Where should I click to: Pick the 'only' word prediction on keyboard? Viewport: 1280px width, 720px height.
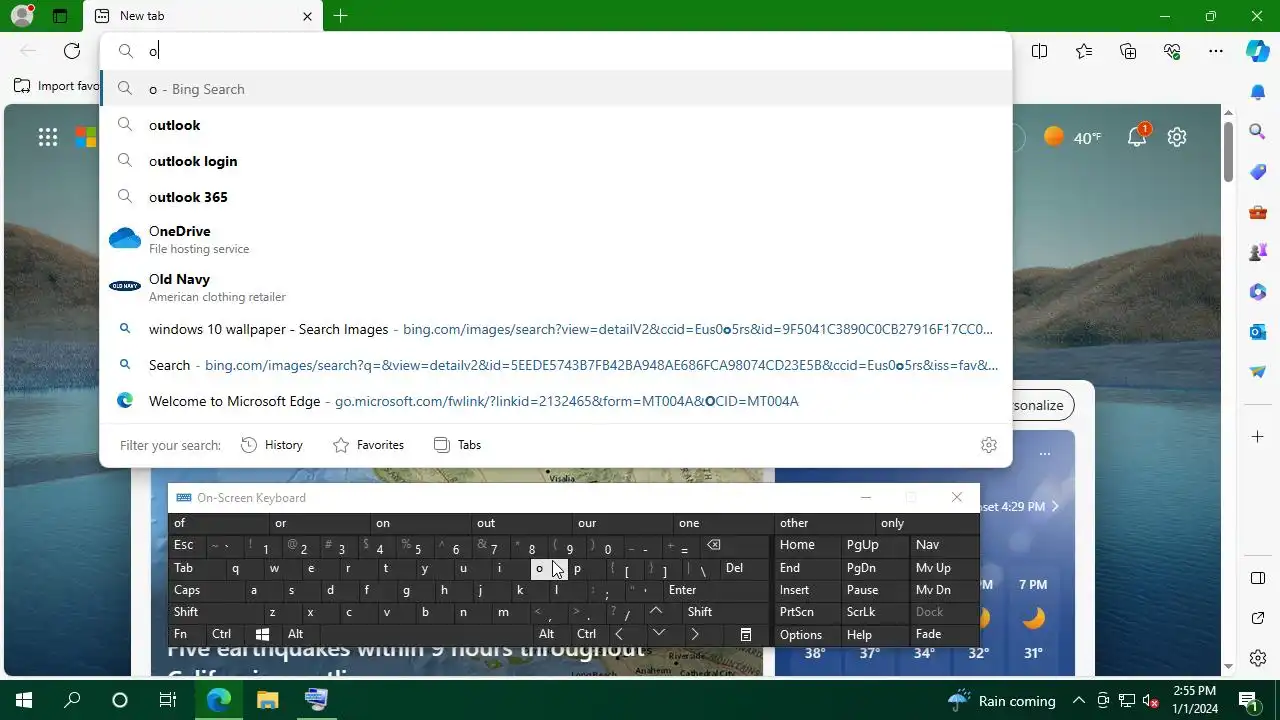point(927,523)
